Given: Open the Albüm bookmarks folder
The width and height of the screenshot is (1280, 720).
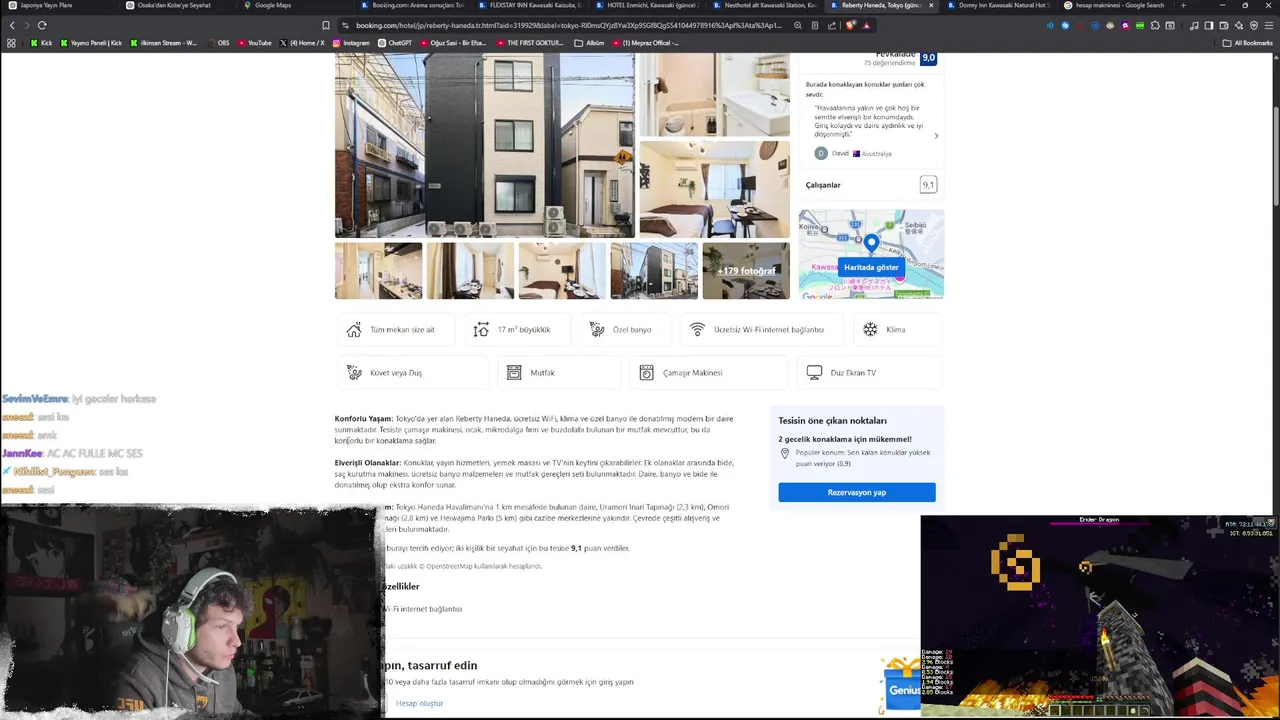Looking at the screenshot, I should (590, 43).
